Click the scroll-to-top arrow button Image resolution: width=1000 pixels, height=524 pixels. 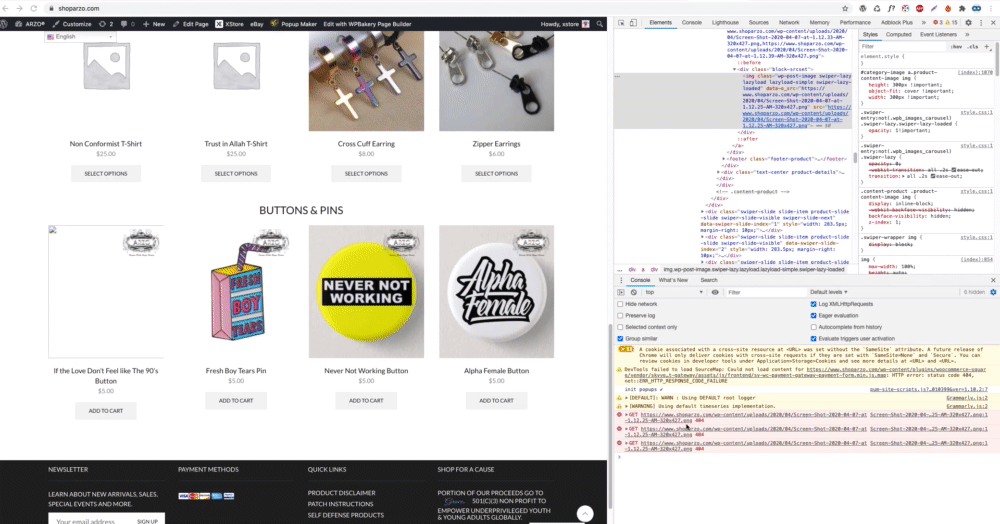(585, 513)
